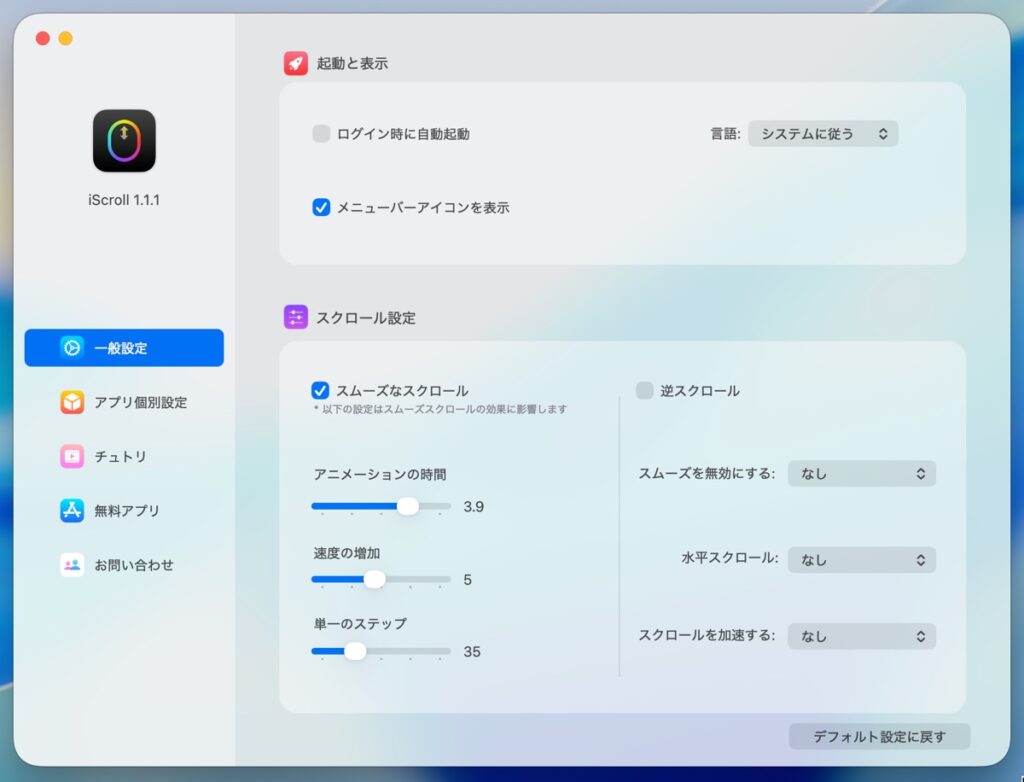
Task: Open the 水平スクロール dropdown
Action: [861, 560]
